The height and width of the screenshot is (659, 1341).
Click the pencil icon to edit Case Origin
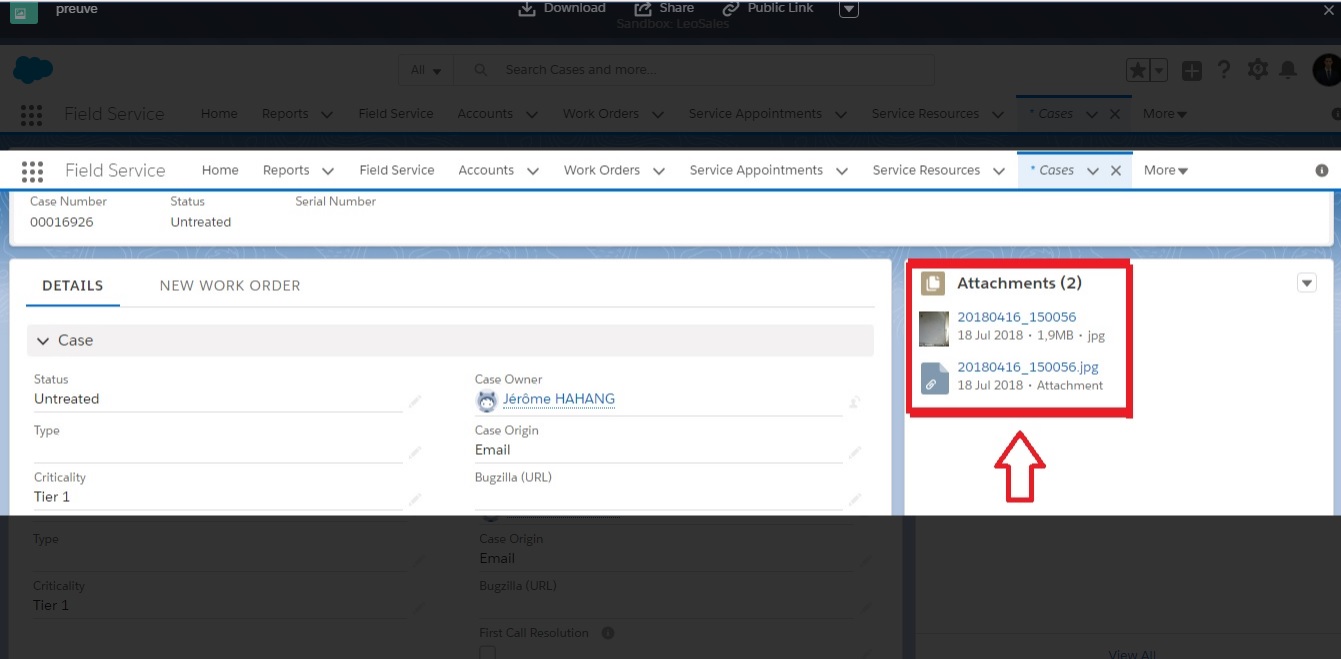854,453
